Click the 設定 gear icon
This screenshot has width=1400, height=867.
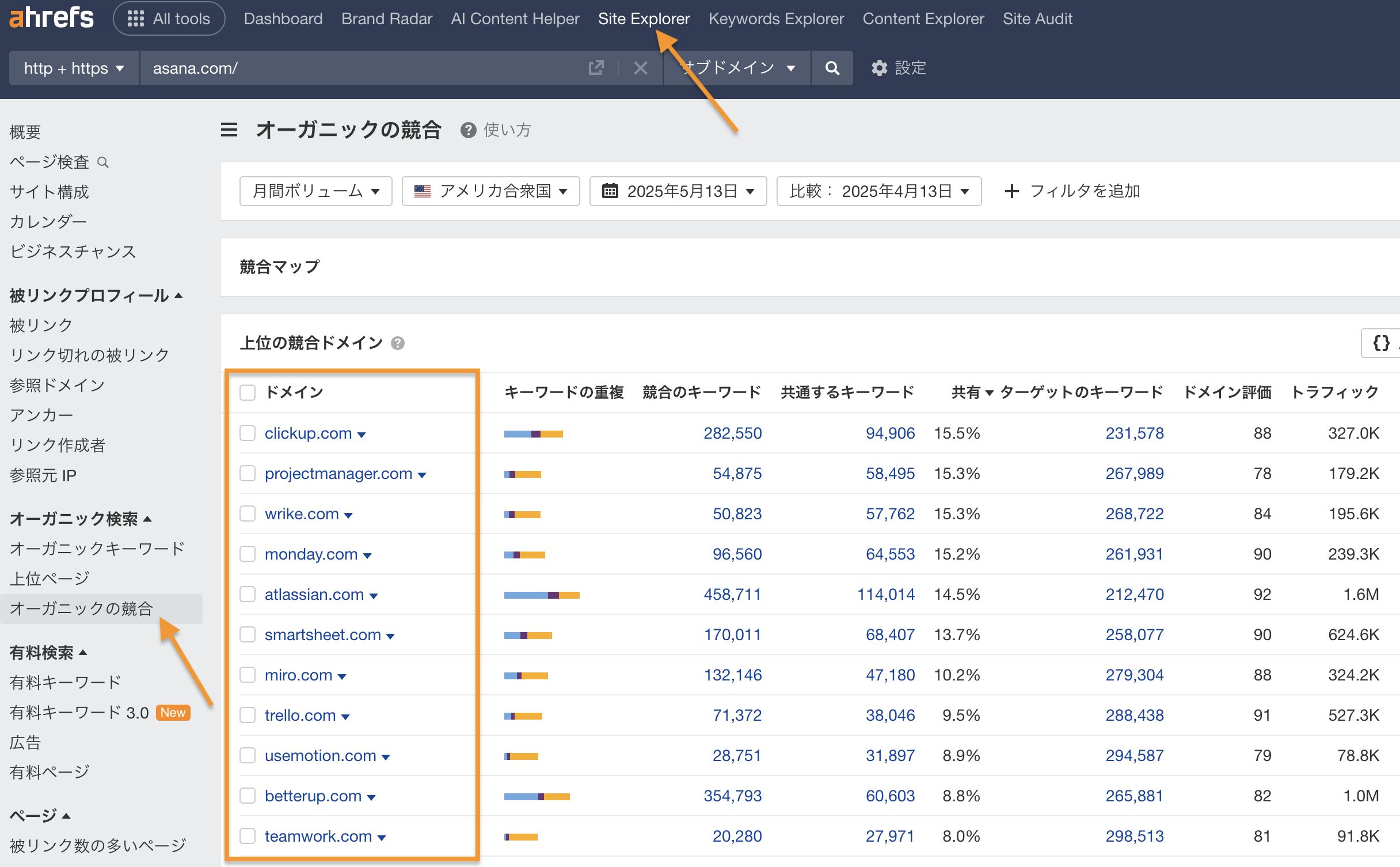(878, 68)
